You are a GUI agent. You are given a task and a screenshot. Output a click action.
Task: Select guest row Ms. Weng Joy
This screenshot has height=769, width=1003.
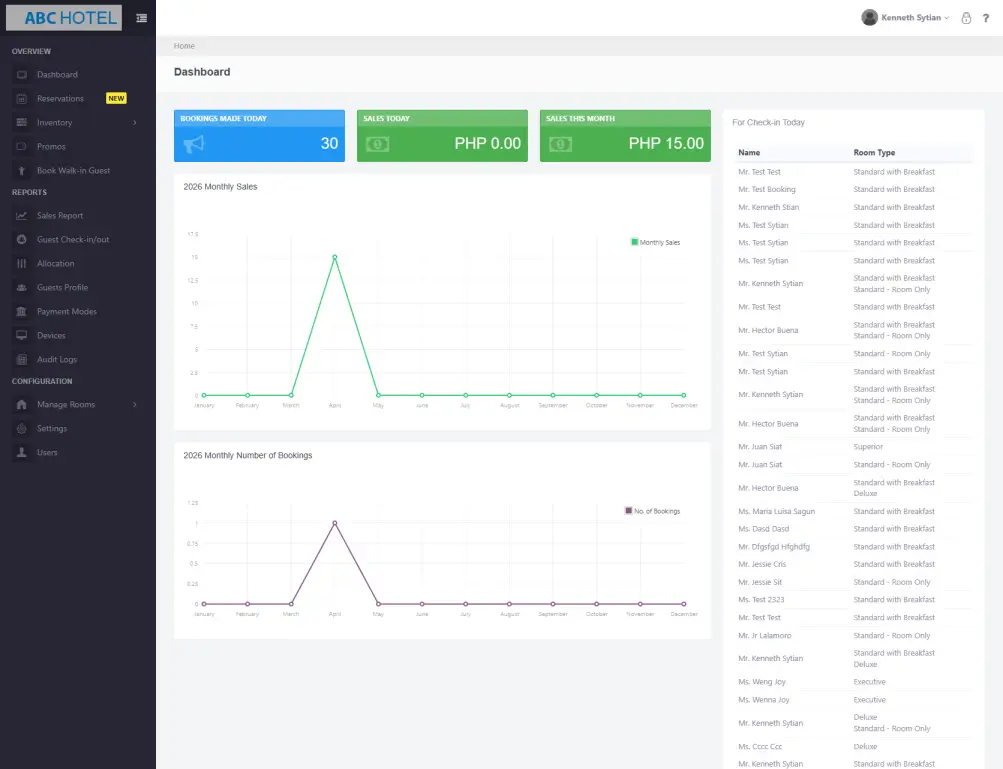(855, 682)
